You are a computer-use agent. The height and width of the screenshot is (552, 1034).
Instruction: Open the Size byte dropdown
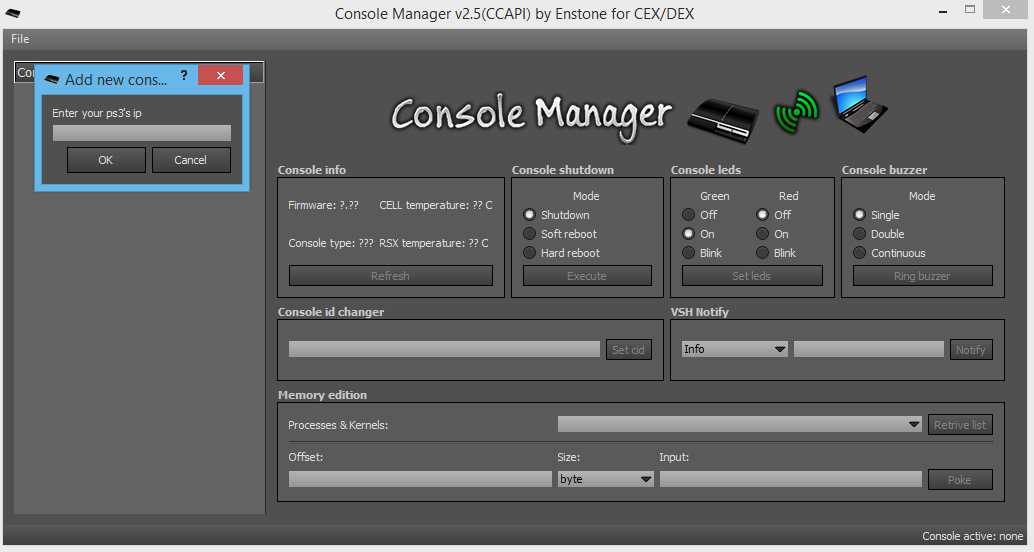pyautogui.click(x=606, y=479)
